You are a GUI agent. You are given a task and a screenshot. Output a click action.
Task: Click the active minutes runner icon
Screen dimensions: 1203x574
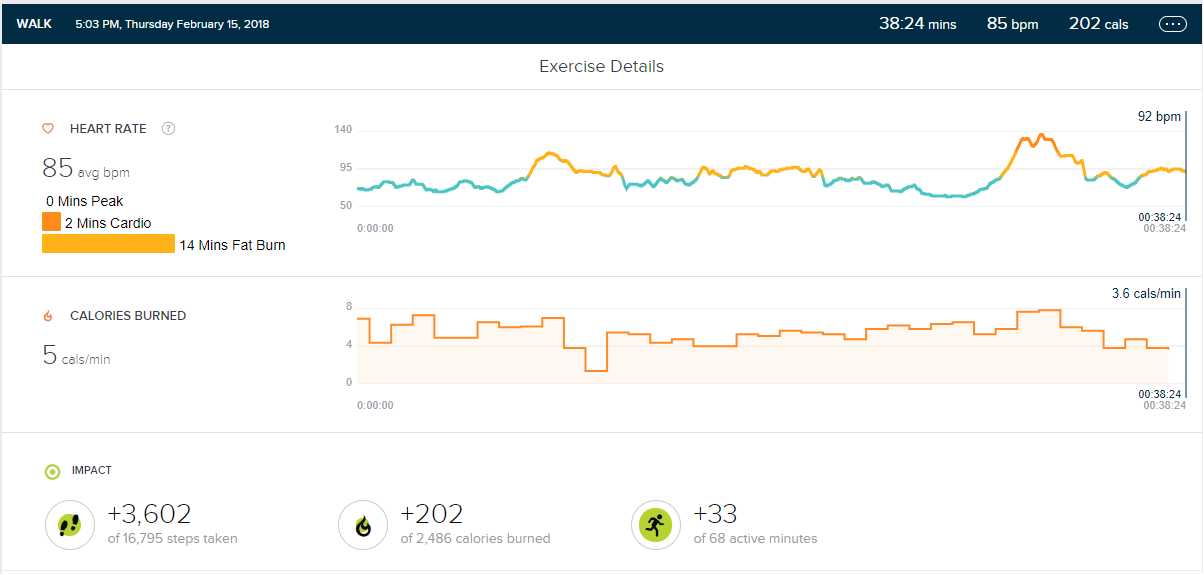656,525
